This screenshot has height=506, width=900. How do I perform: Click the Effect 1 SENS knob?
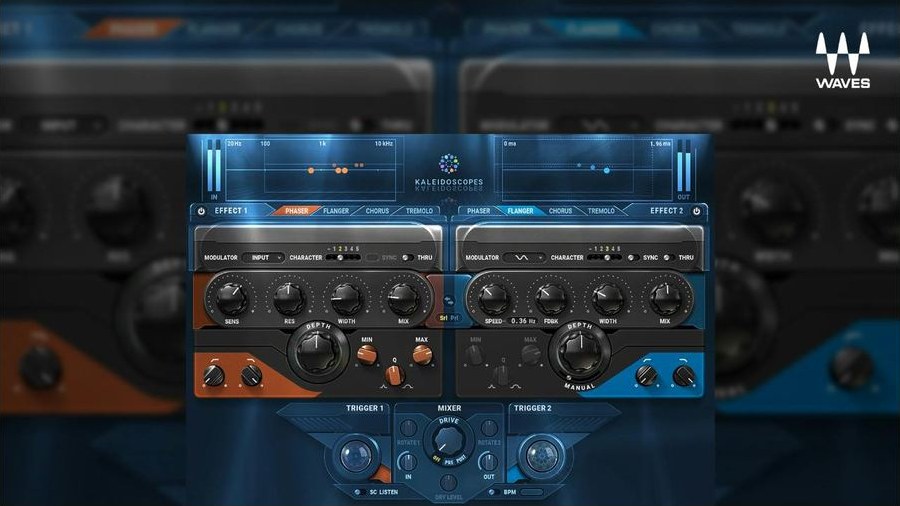click(232, 298)
